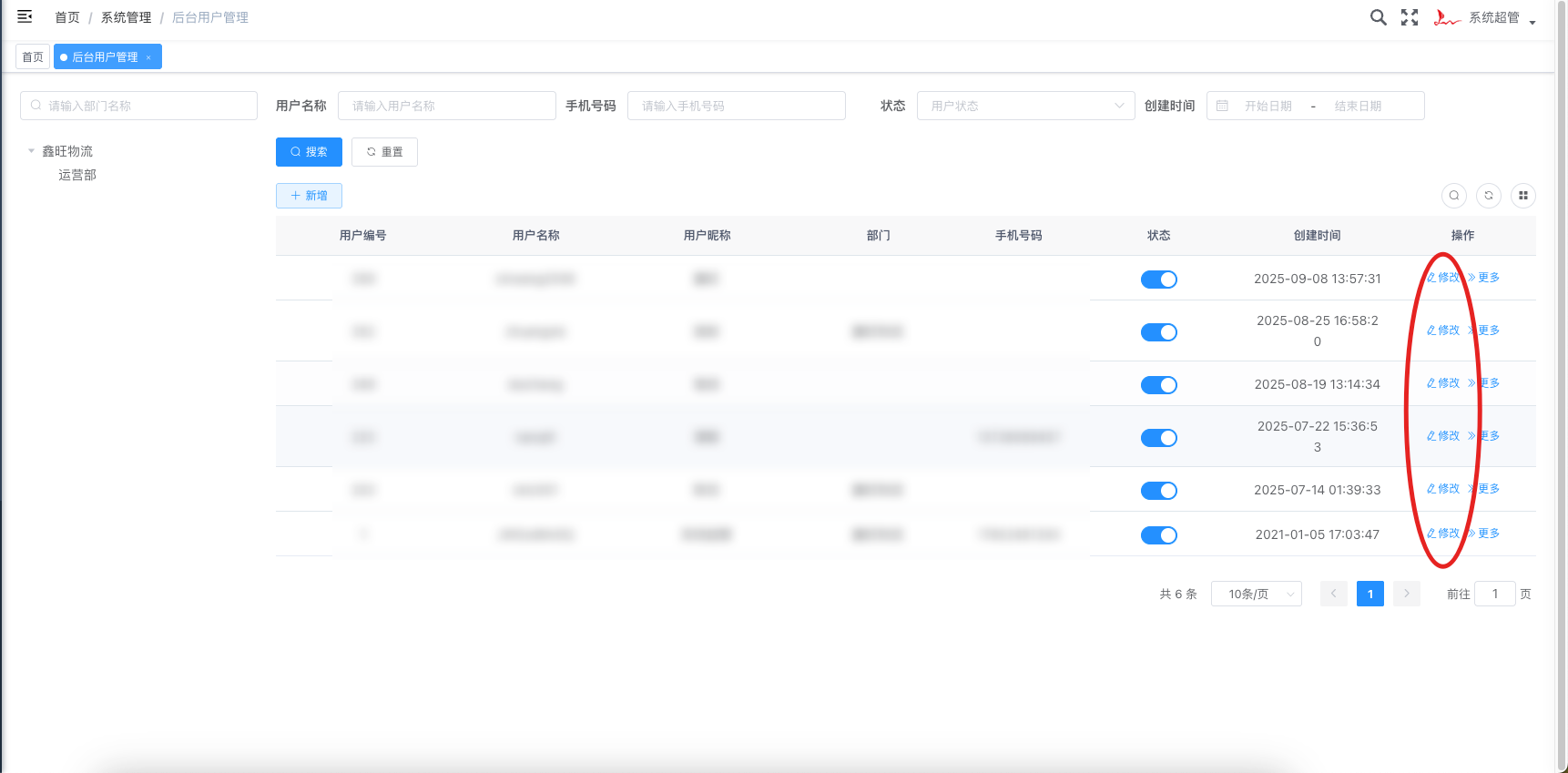The image size is (1568, 773).
Task: Click the window's vertical scrollbar
Action: click(x=1562, y=386)
